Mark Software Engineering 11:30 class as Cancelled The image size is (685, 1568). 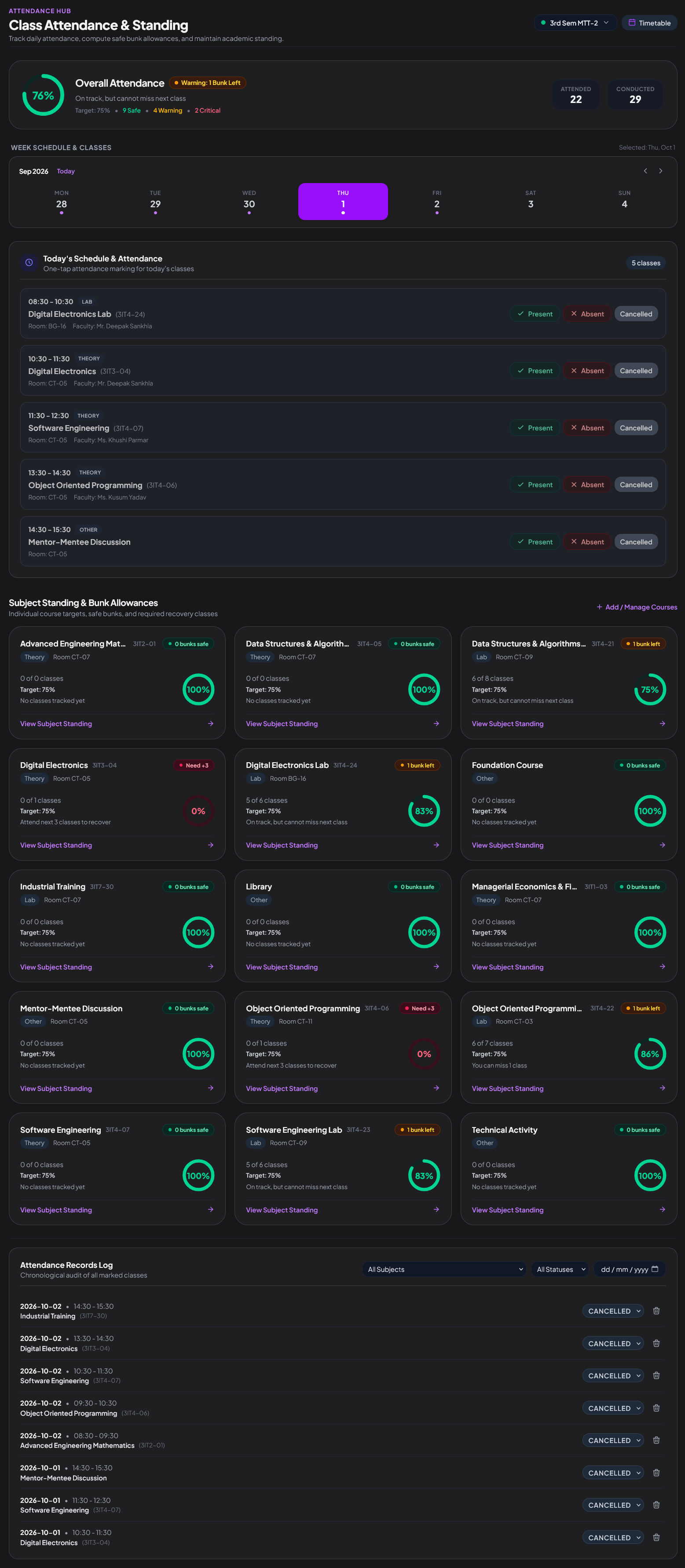pyautogui.click(x=636, y=428)
